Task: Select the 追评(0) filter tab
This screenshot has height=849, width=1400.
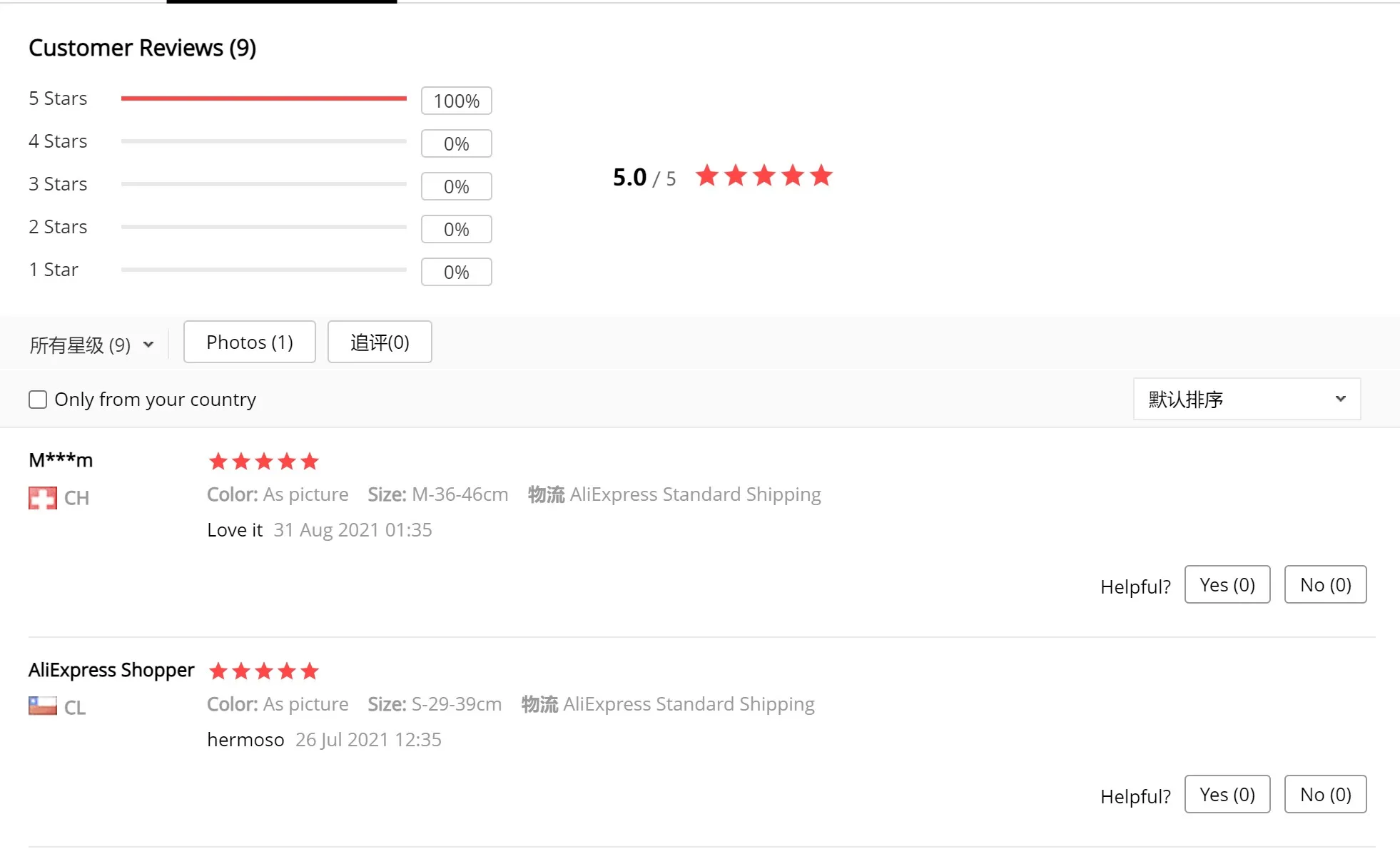Action: coord(380,342)
